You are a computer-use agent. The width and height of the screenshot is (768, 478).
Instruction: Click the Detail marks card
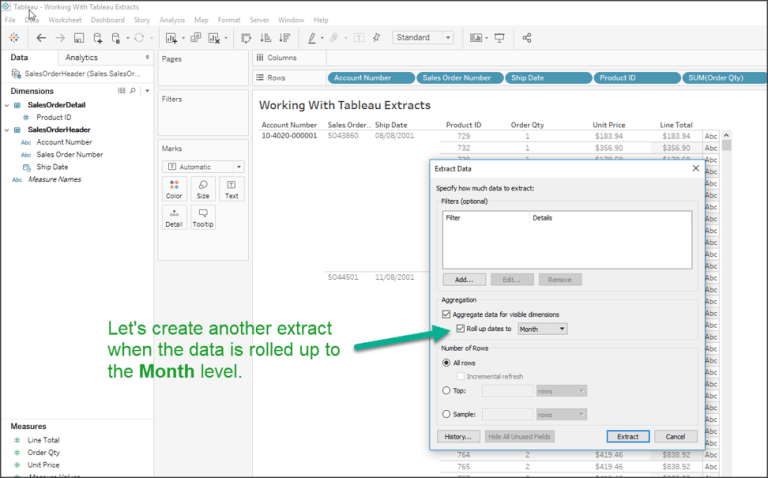(x=174, y=217)
